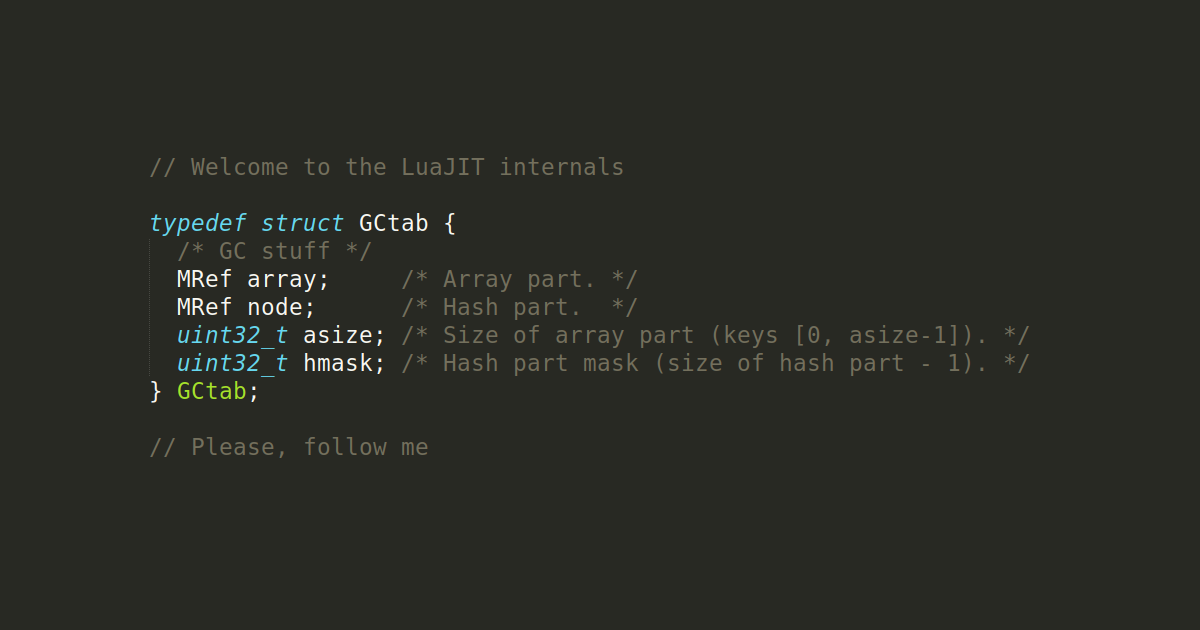Click MRef type on the array line
Image resolution: width=1200 pixels, height=630 pixels.
205,279
